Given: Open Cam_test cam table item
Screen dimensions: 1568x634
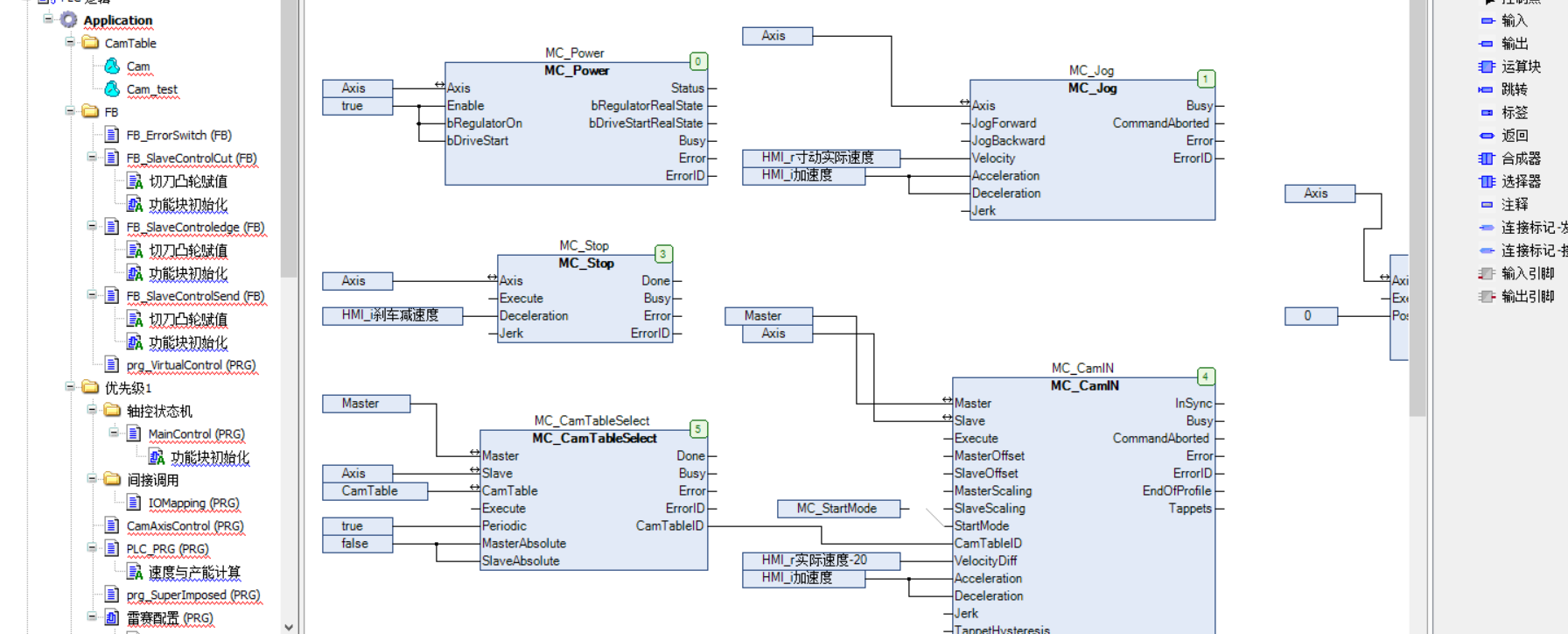Looking at the screenshot, I should 151,89.
